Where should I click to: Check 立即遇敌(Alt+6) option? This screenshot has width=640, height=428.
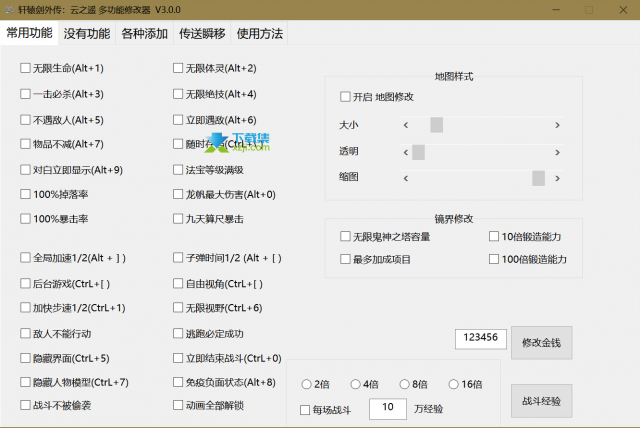click(178, 120)
